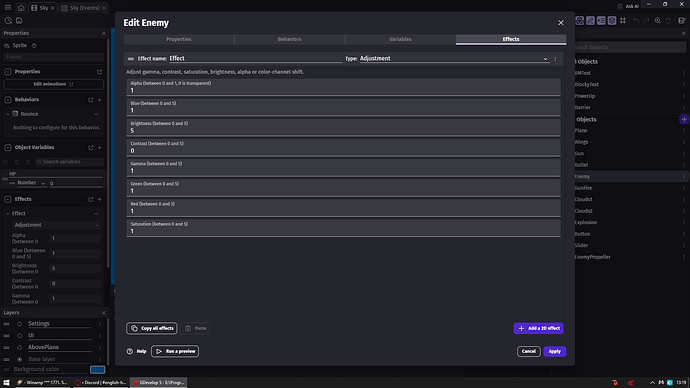The image size is (690, 388).
Task: Click Run a preview button
Action: click(175, 351)
